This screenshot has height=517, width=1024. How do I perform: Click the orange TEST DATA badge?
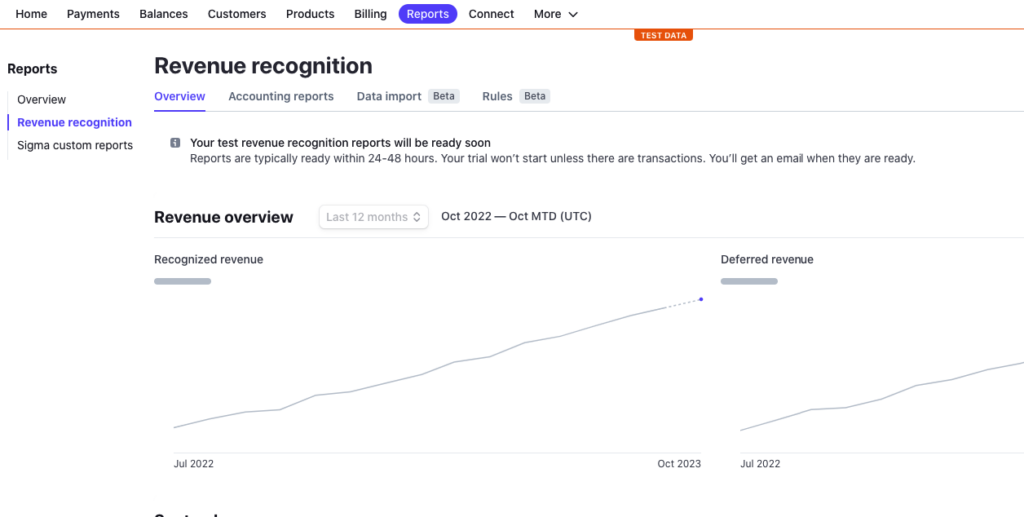pos(663,35)
